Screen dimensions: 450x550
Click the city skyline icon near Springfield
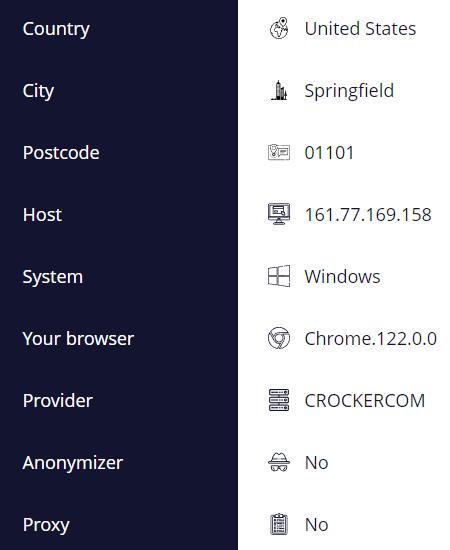pos(279,90)
